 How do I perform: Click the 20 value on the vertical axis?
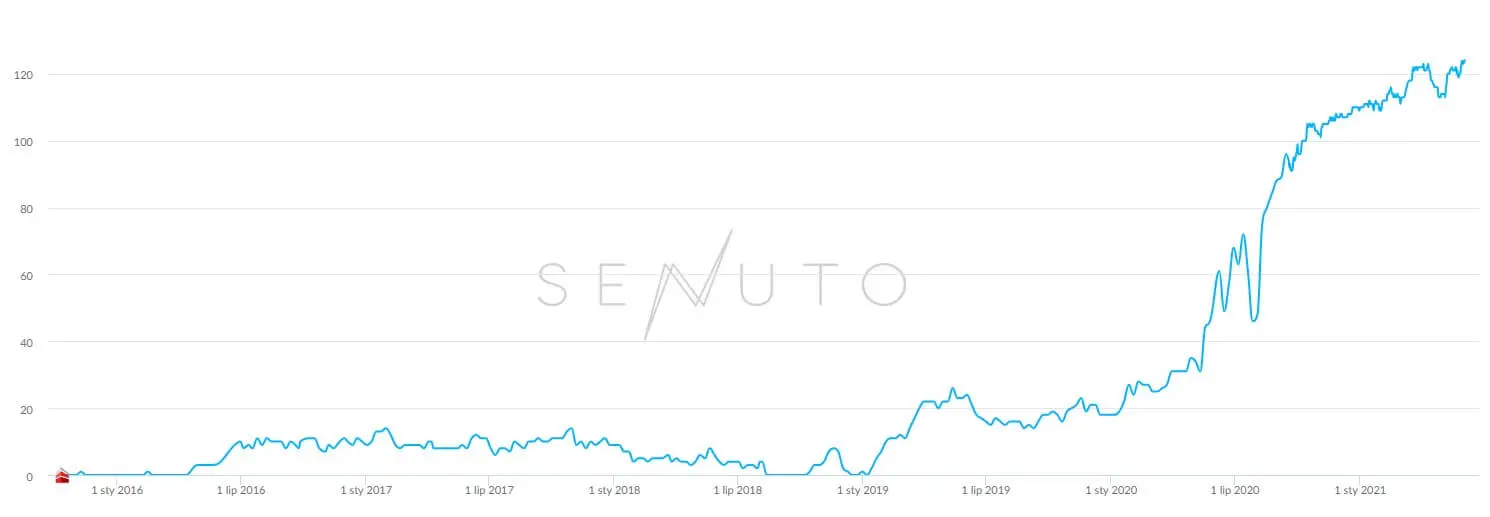click(x=26, y=409)
